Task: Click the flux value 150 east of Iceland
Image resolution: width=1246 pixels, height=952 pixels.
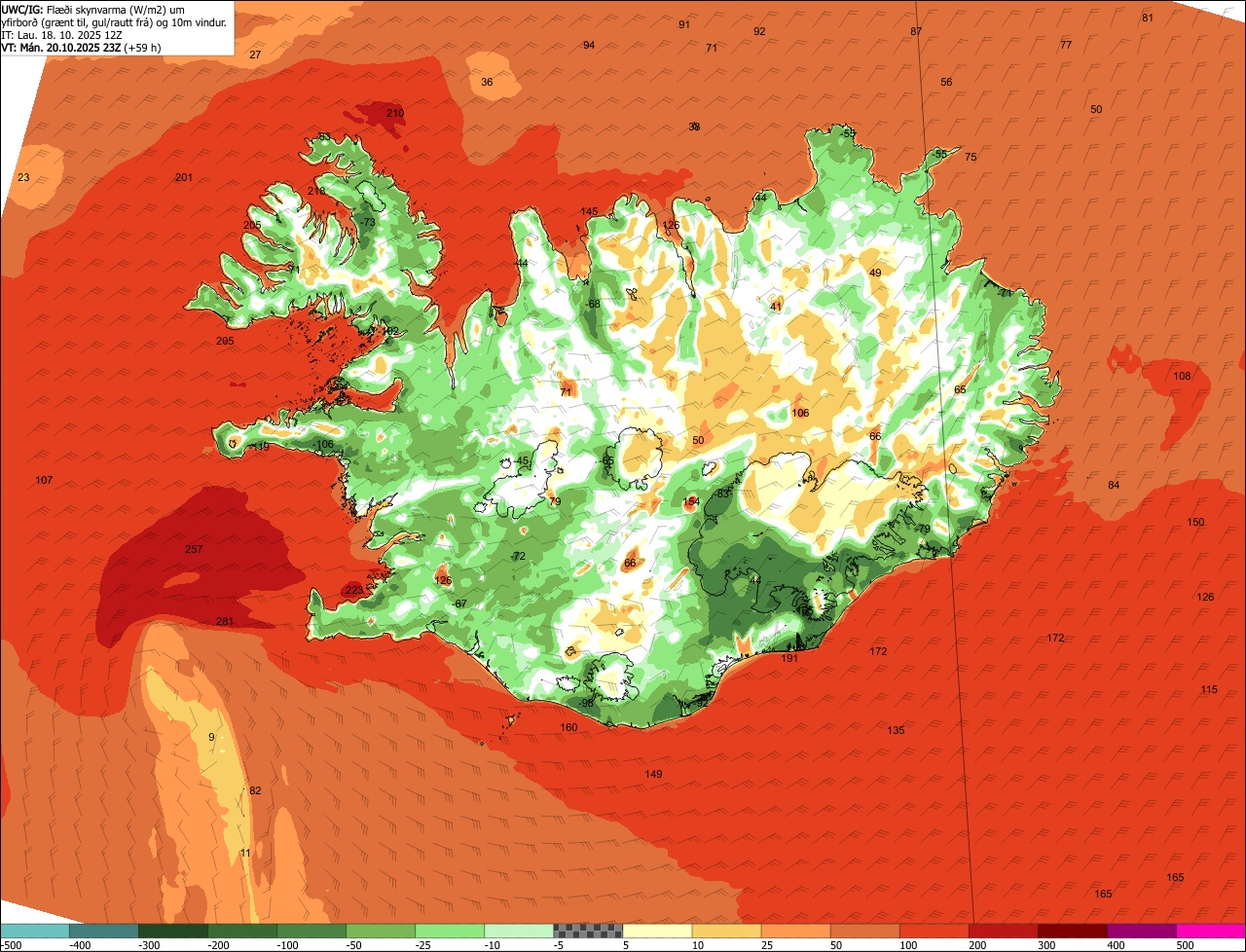Action: point(1195,523)
